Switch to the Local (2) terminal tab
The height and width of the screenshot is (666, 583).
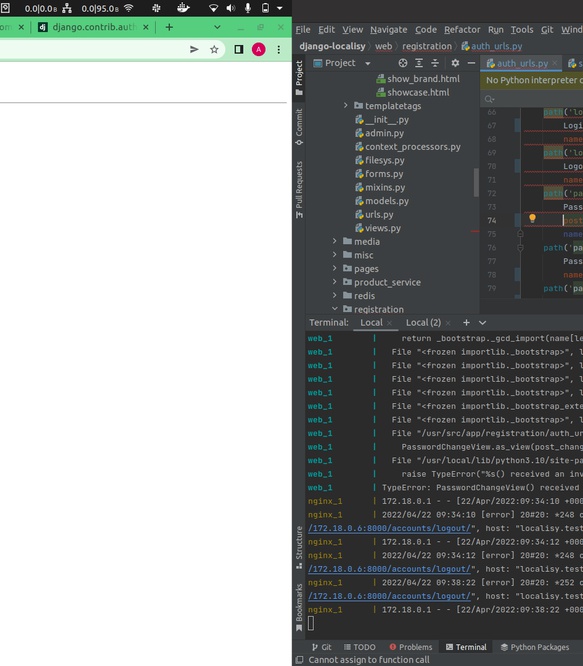point(423,323)
